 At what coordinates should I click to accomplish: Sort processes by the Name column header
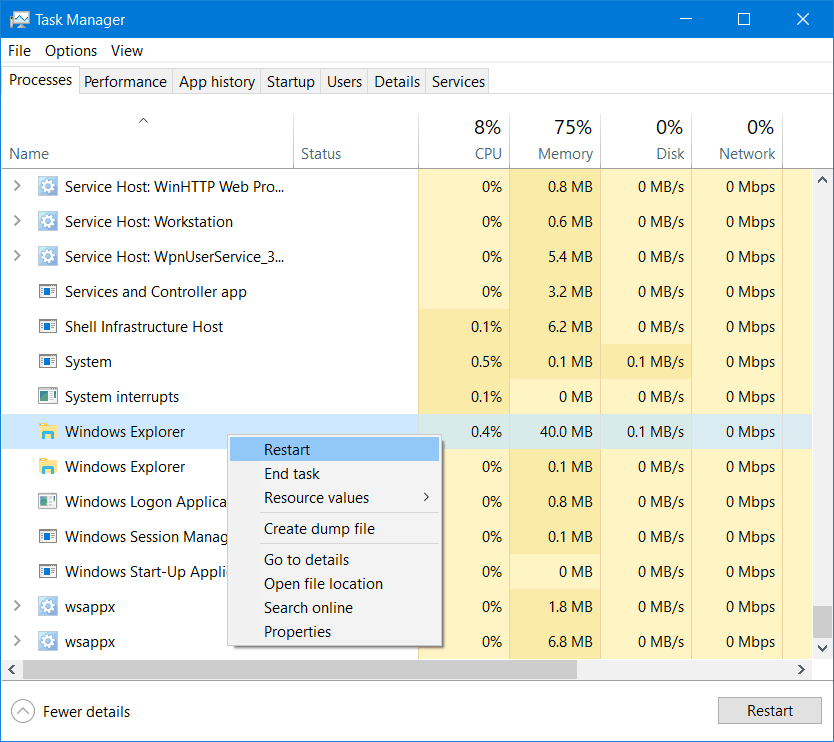point(147,141)
